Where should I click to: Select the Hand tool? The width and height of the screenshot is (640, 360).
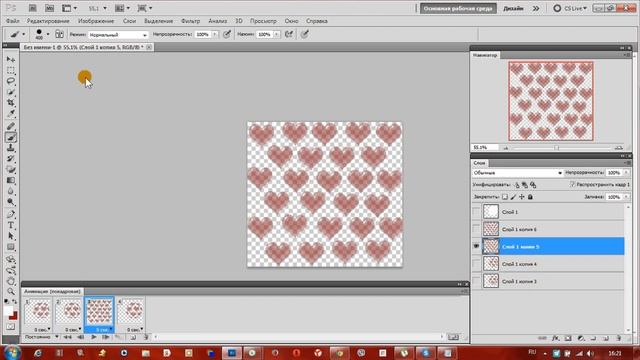click(x=11, y=281)
